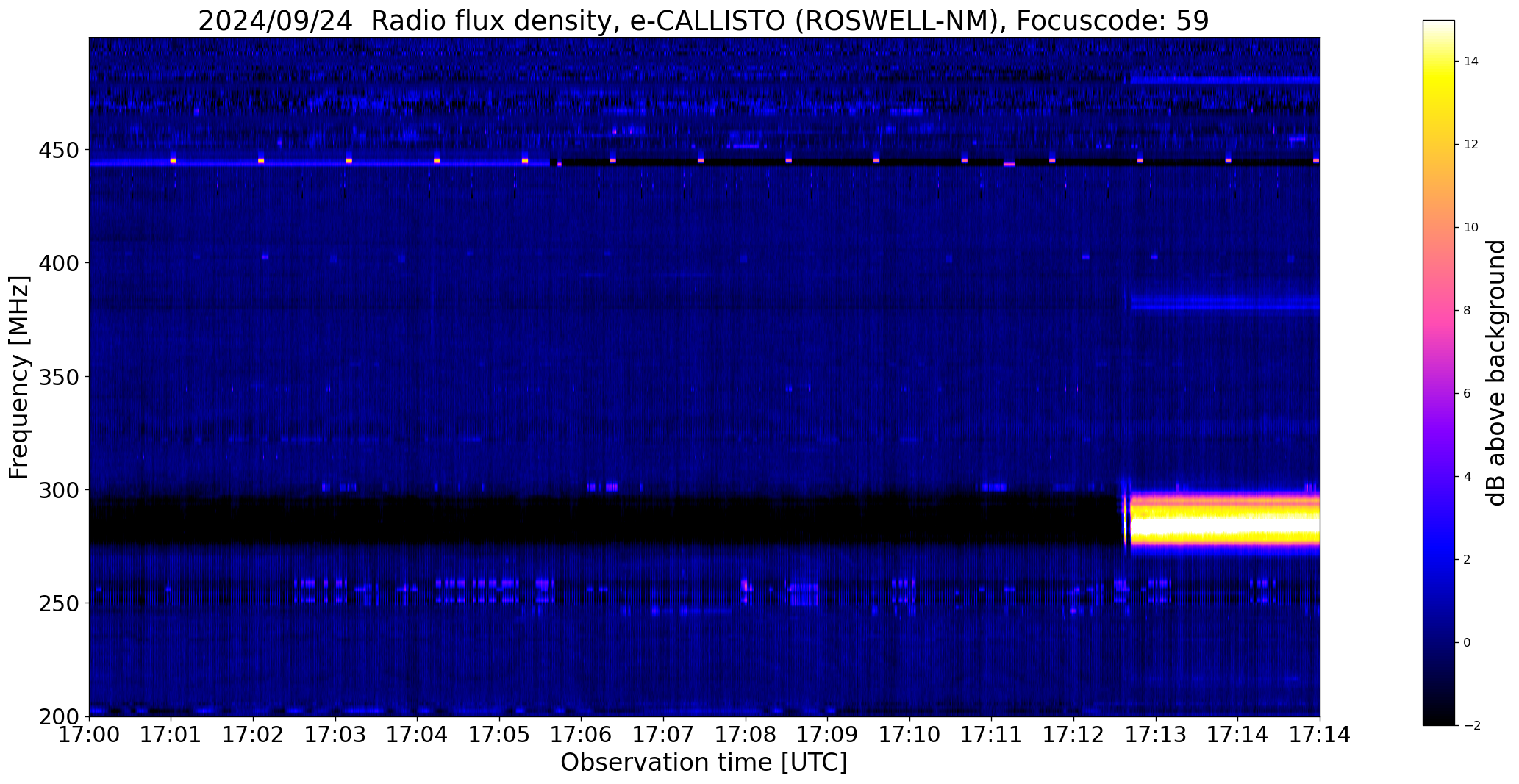The width and height of the screenshot is (1519, 784).
Task: Click the 17:00 time tick label
Action: [90, 735]
